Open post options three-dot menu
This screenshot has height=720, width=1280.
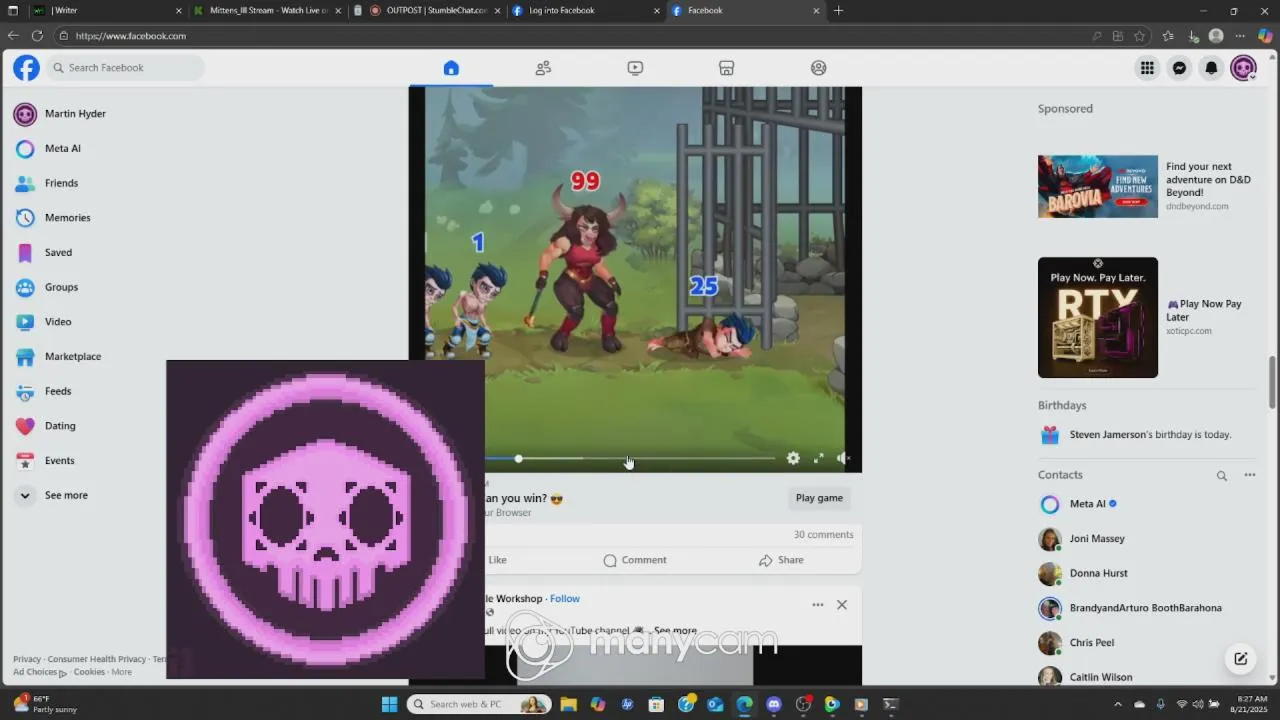pyautogui.click(x=818, y=605)
